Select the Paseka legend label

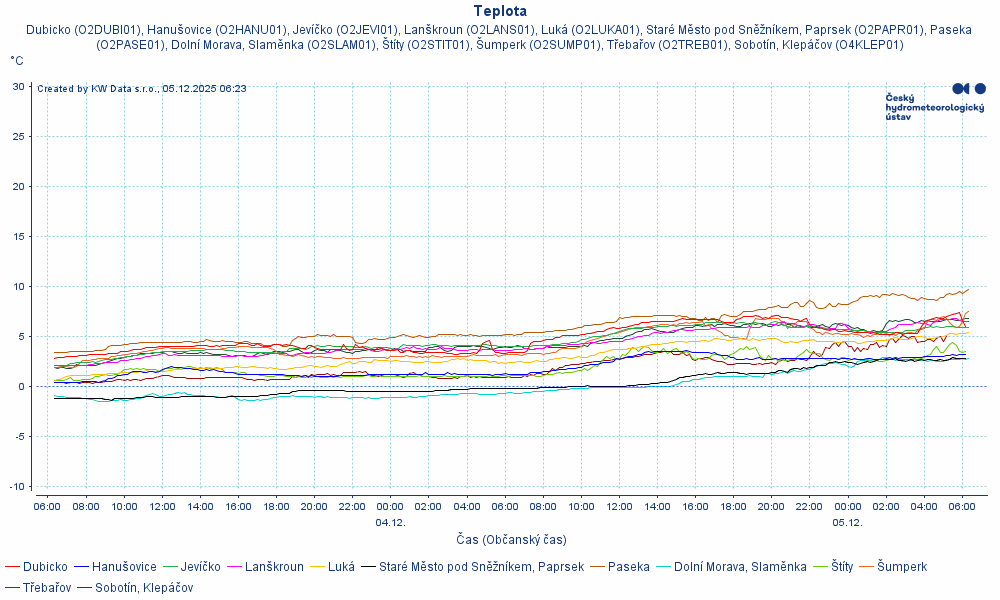click(x=628, y=567)
